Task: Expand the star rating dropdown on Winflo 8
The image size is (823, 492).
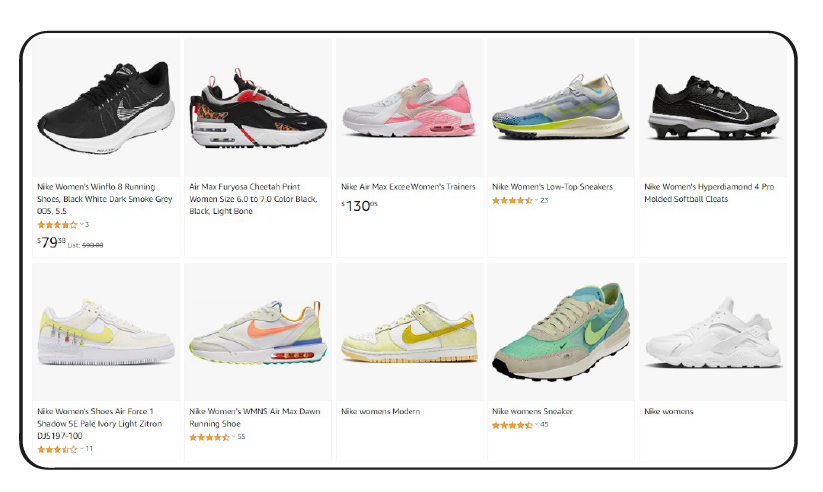Action: click(81, 224)
